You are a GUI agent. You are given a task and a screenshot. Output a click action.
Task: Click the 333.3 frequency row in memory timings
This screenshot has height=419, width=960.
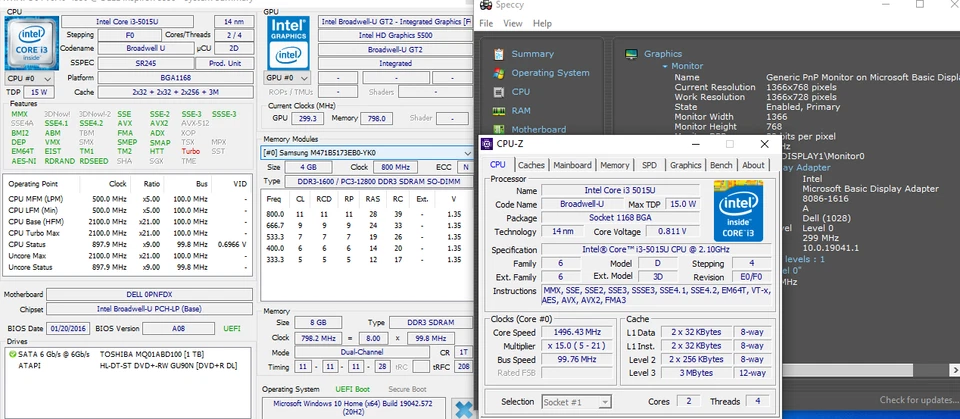pos(367,260)
